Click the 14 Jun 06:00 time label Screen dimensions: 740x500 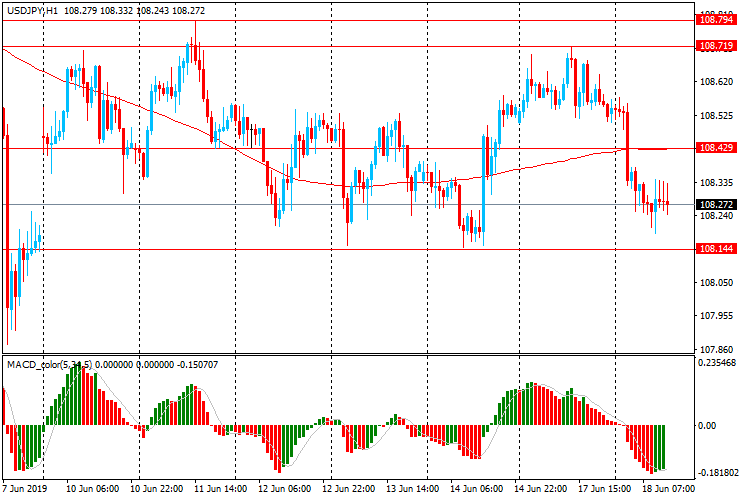[x=477, y=488]
